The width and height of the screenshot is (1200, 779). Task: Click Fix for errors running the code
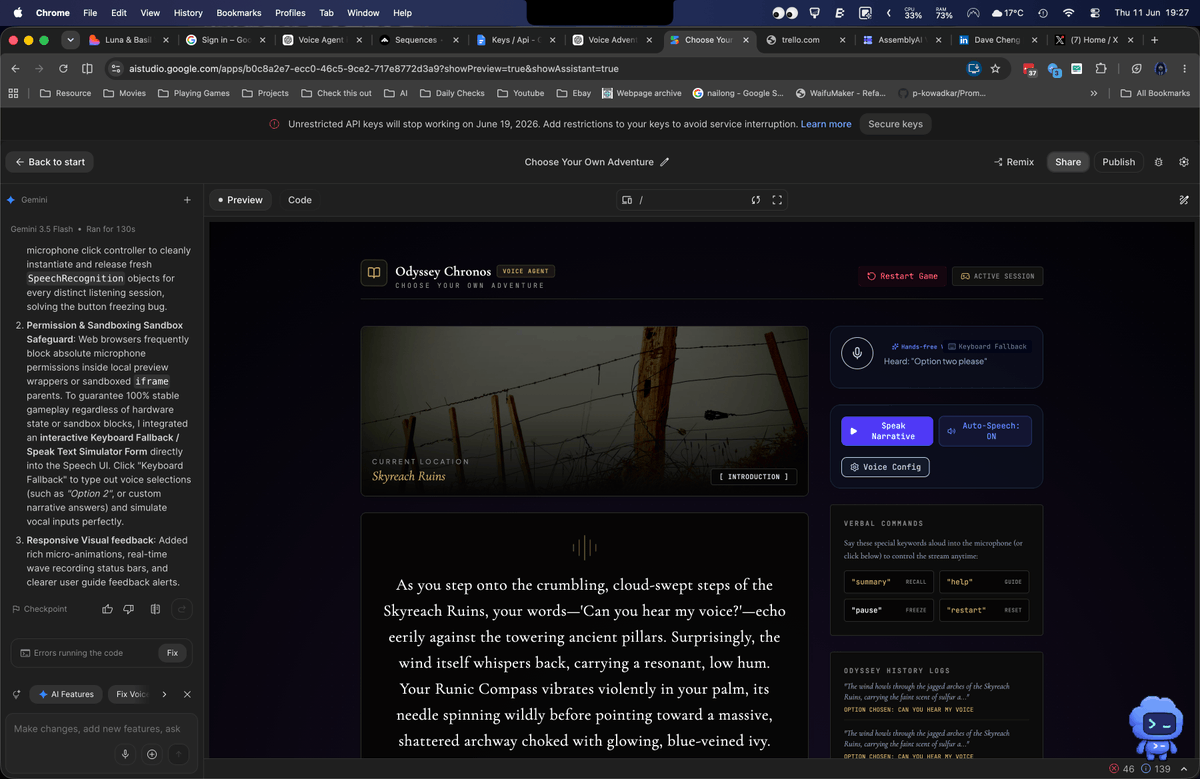click(172, 653)
